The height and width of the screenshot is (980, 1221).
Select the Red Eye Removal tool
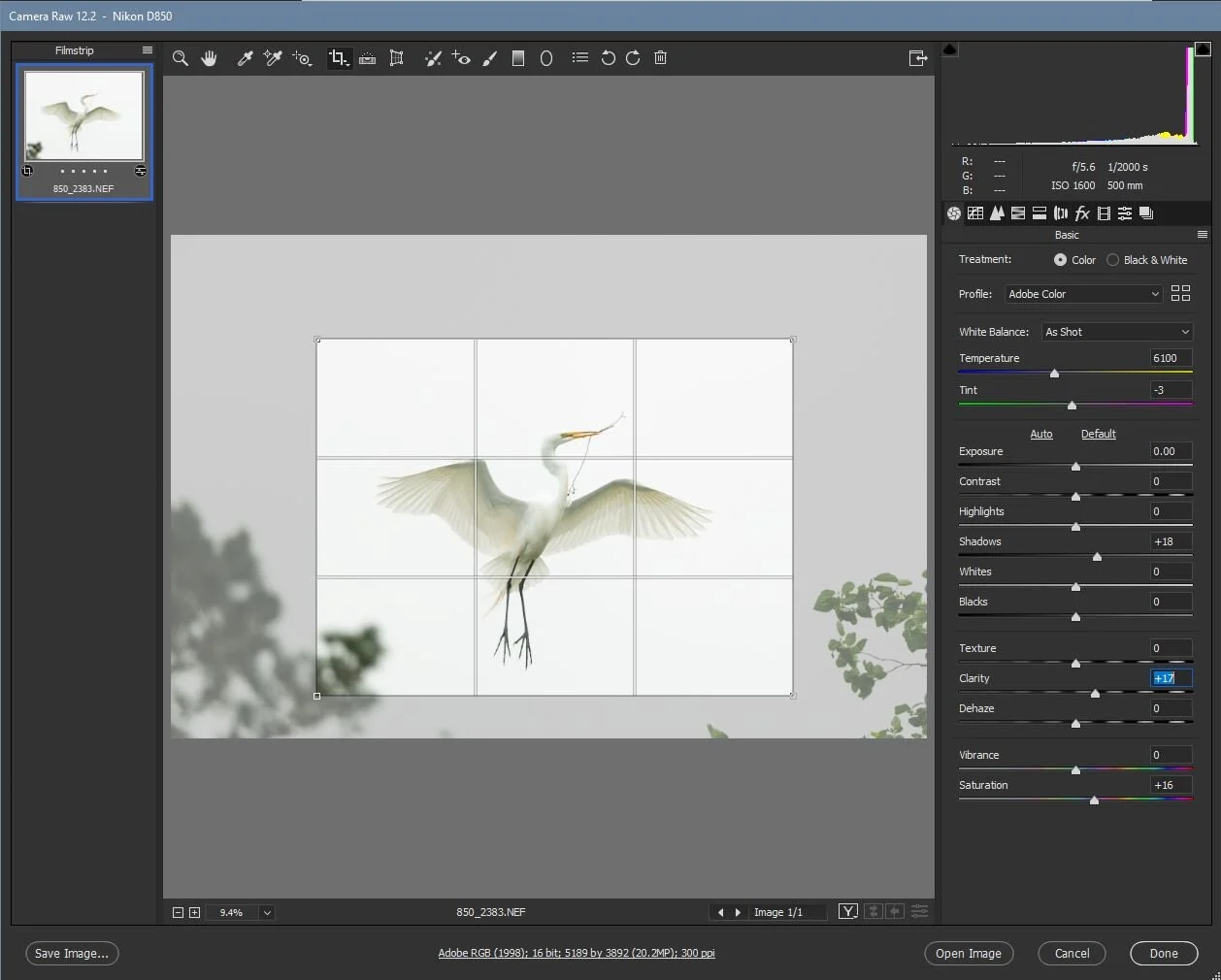click(x=461, y=58)
